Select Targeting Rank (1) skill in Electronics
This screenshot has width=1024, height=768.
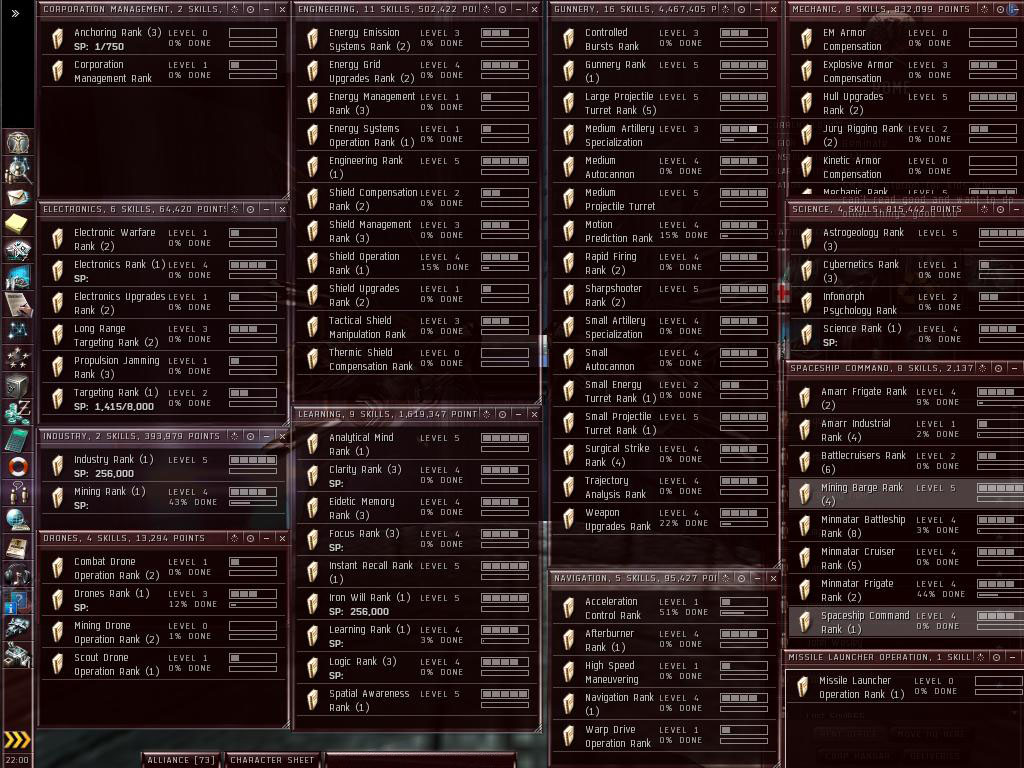click(164, 399)
